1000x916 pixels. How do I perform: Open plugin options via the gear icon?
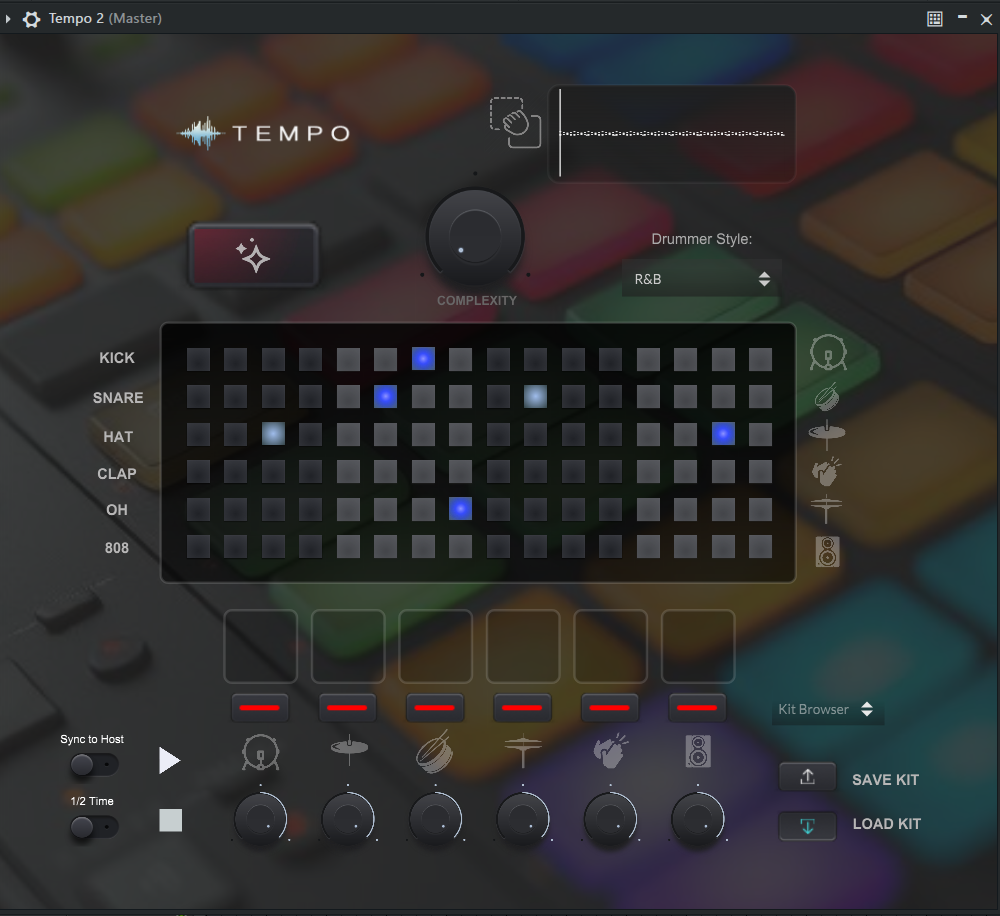31,19
